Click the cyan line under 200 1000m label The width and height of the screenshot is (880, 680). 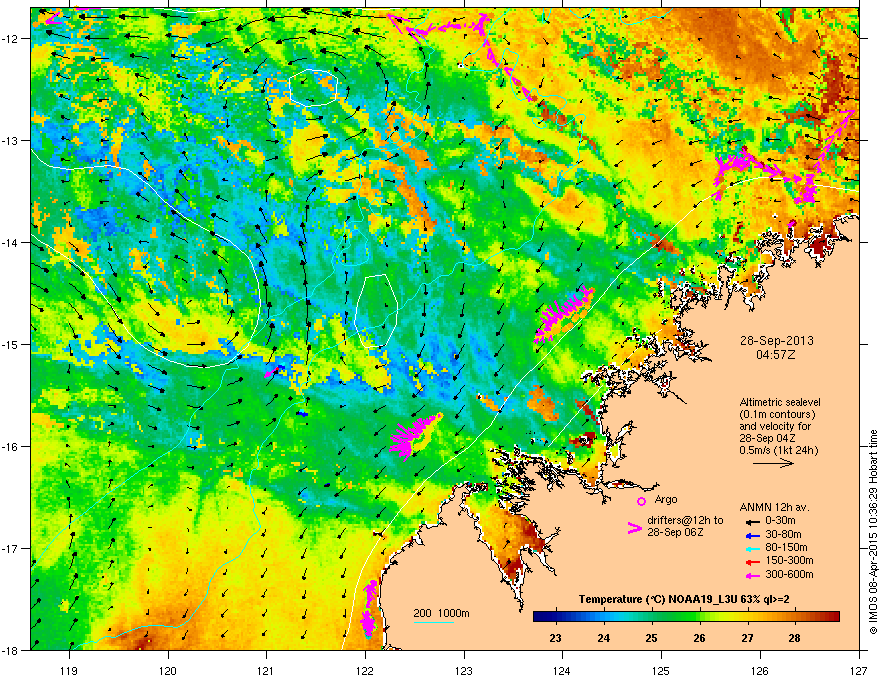tap(433, 622)
